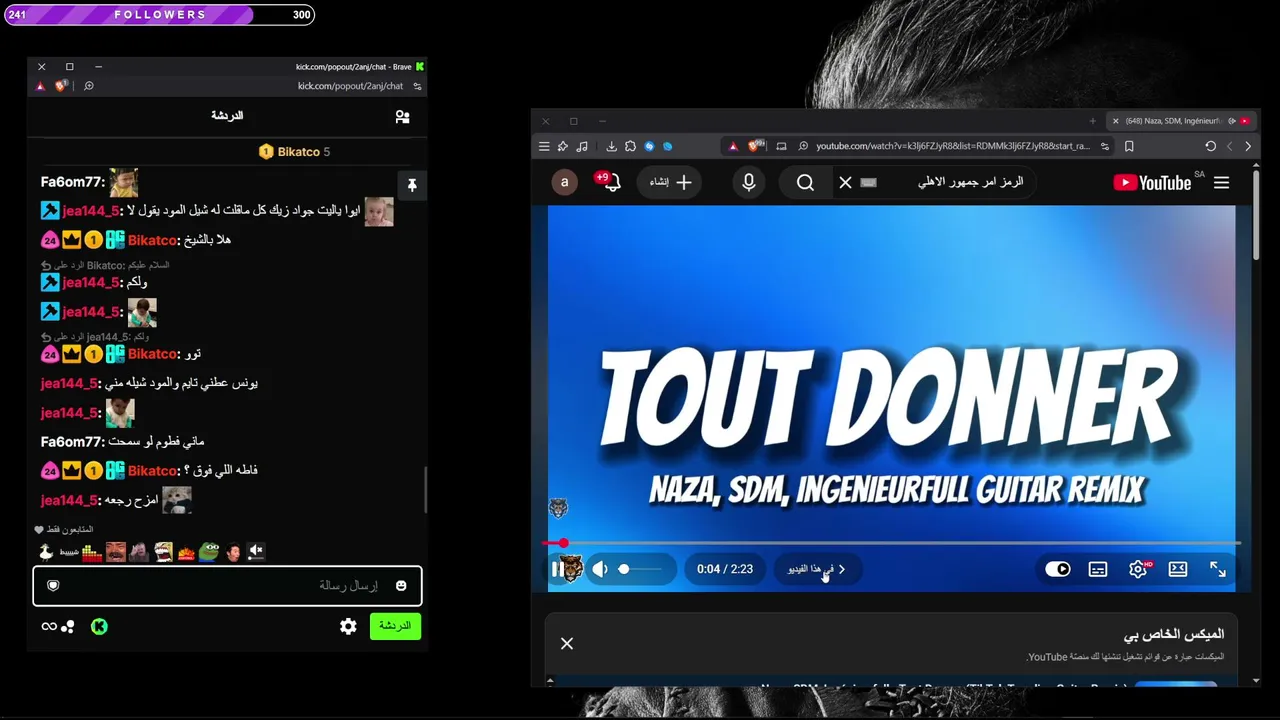1280x720 pixels.
Task: Bookmark the YouTube page
Action: tap(1129, 146)
